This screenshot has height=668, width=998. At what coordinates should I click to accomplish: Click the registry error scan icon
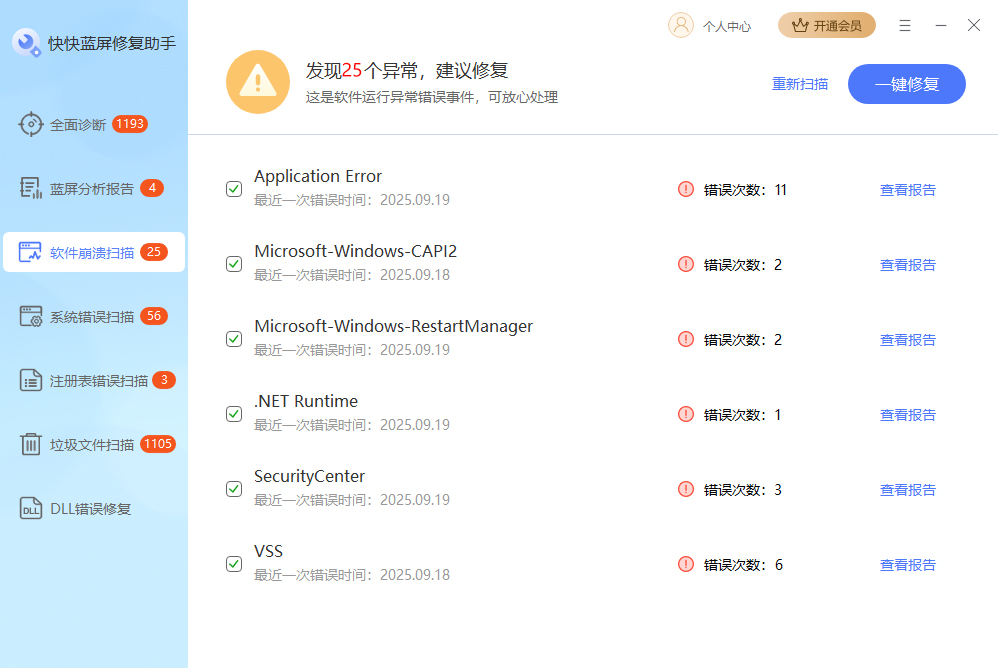(x=31, y=381)
